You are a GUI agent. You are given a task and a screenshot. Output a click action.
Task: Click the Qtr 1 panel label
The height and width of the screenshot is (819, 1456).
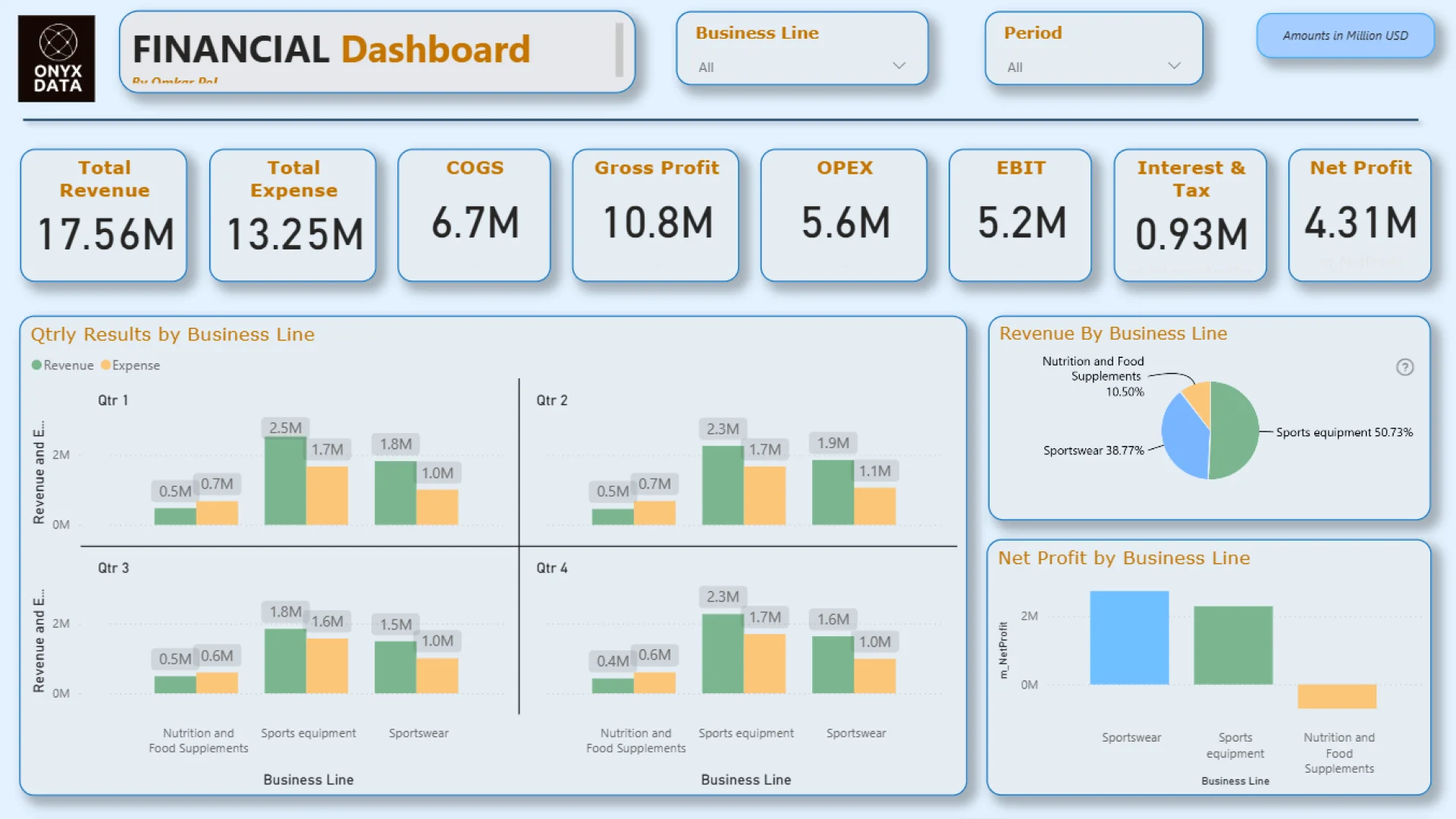pyautogui.click(x=113, y=400)
